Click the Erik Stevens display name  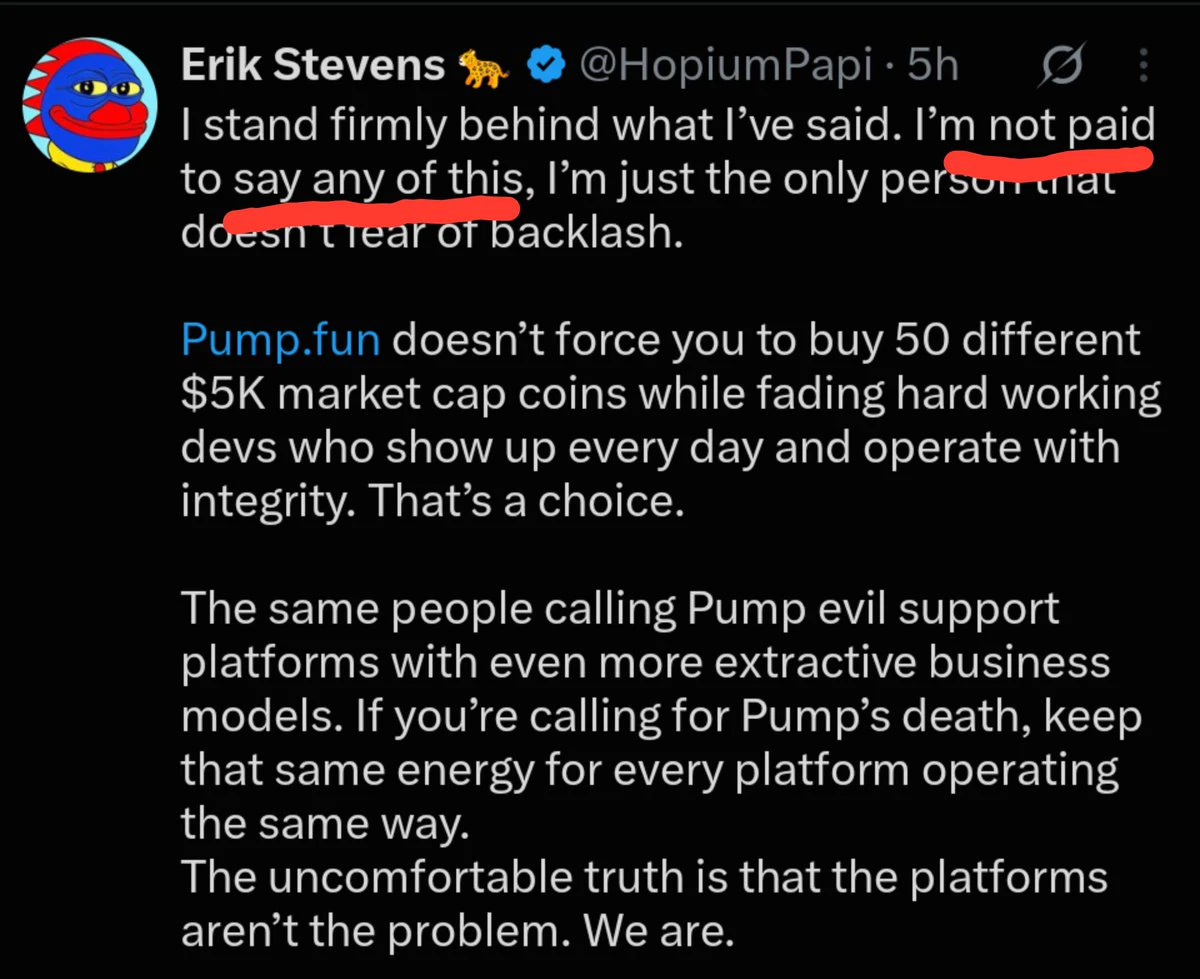point(312,66)
